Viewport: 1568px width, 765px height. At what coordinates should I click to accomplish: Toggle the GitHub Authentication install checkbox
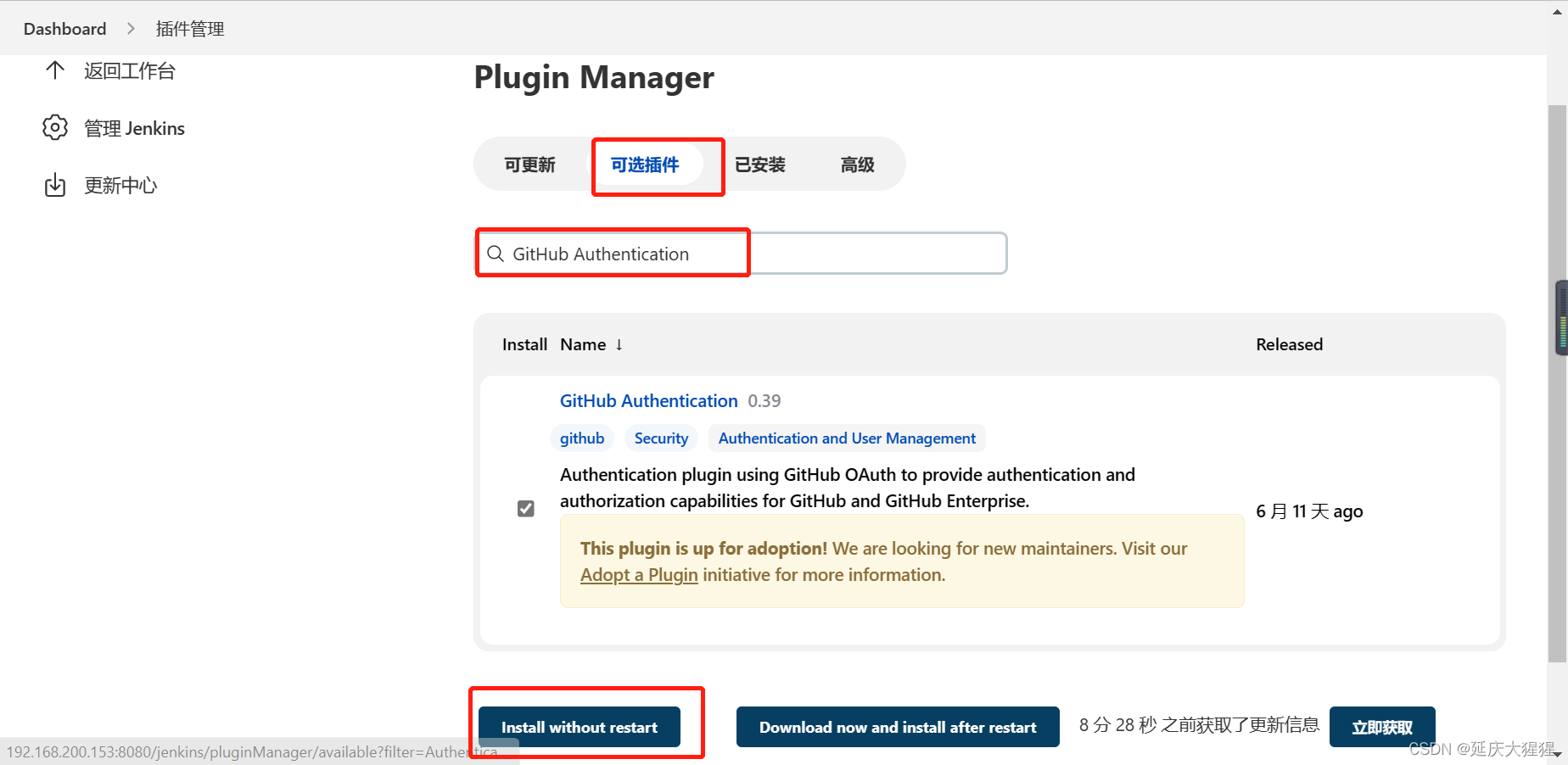click(x=526, y=509)
